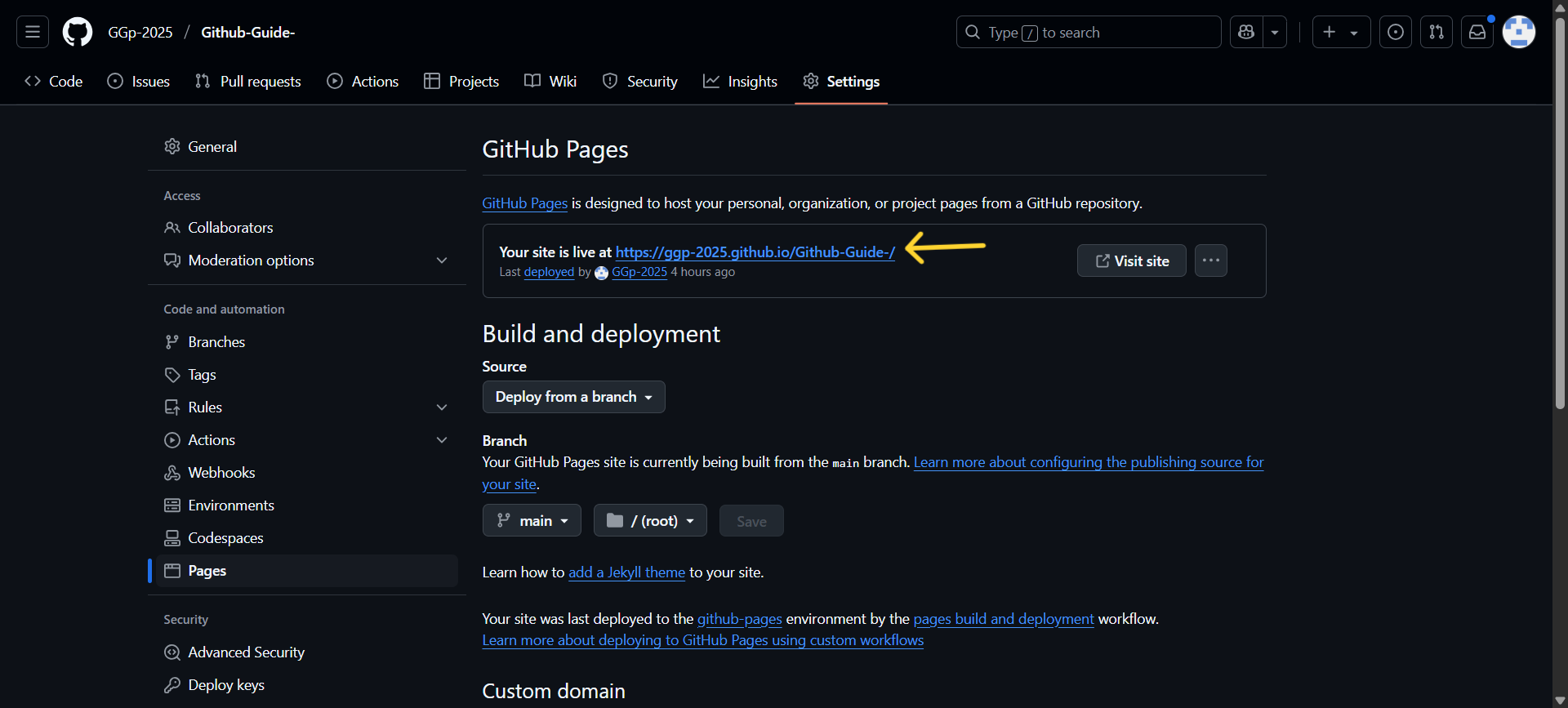
Task: Open the create new plus menu
Action: tap(1341, 32)
